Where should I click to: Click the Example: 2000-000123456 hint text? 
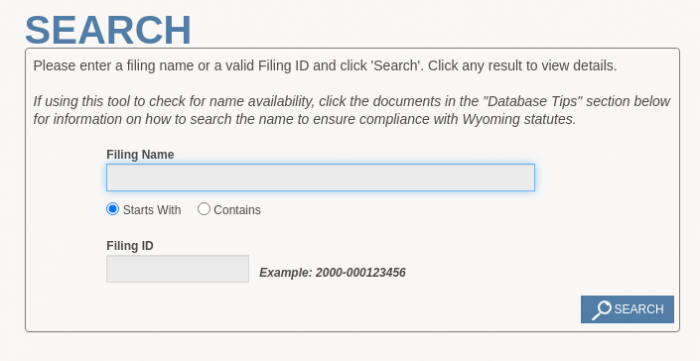[333, 273]
